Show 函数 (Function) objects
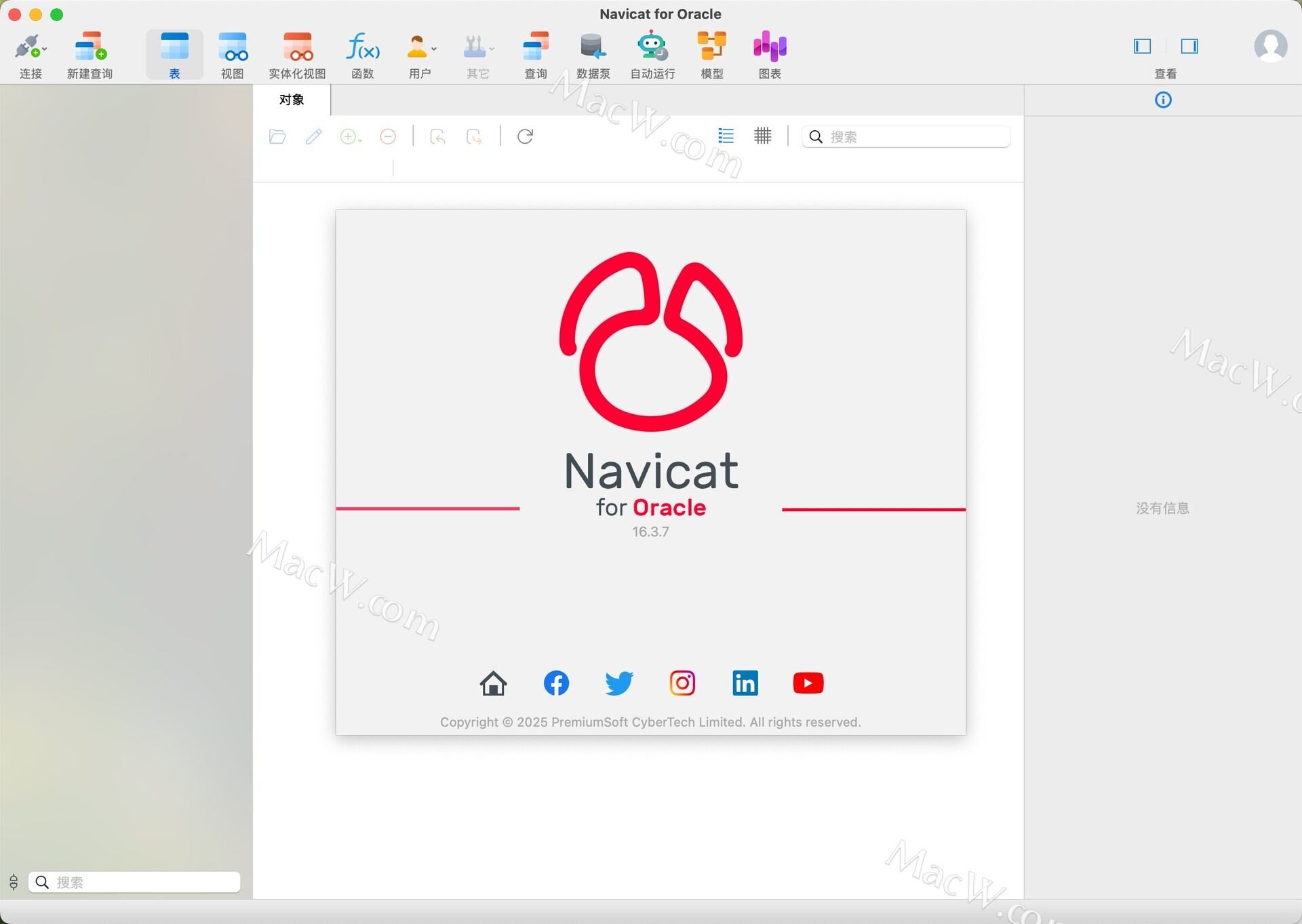The height and width of the screenshot is (924, 1302). coord(363,55)
